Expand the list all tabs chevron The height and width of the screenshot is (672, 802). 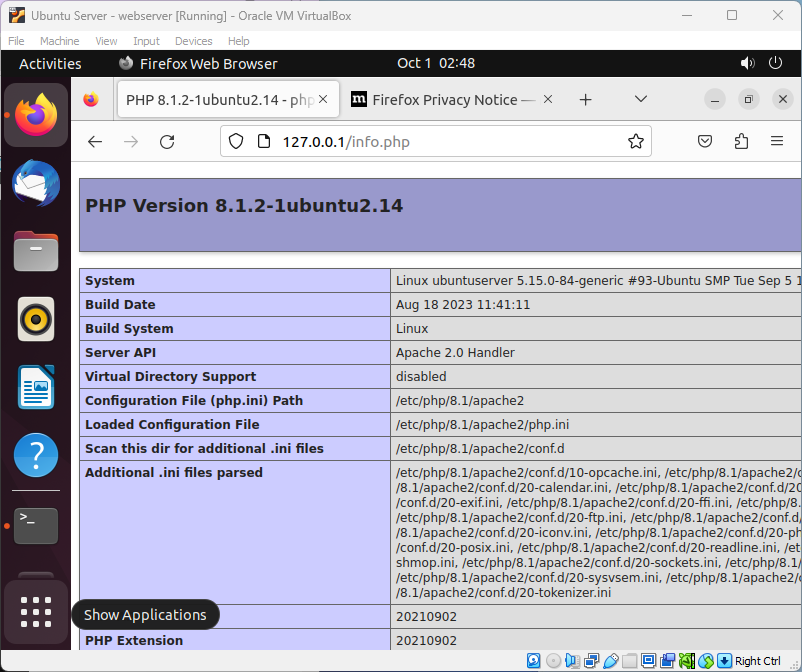click(x=641, y=99)
